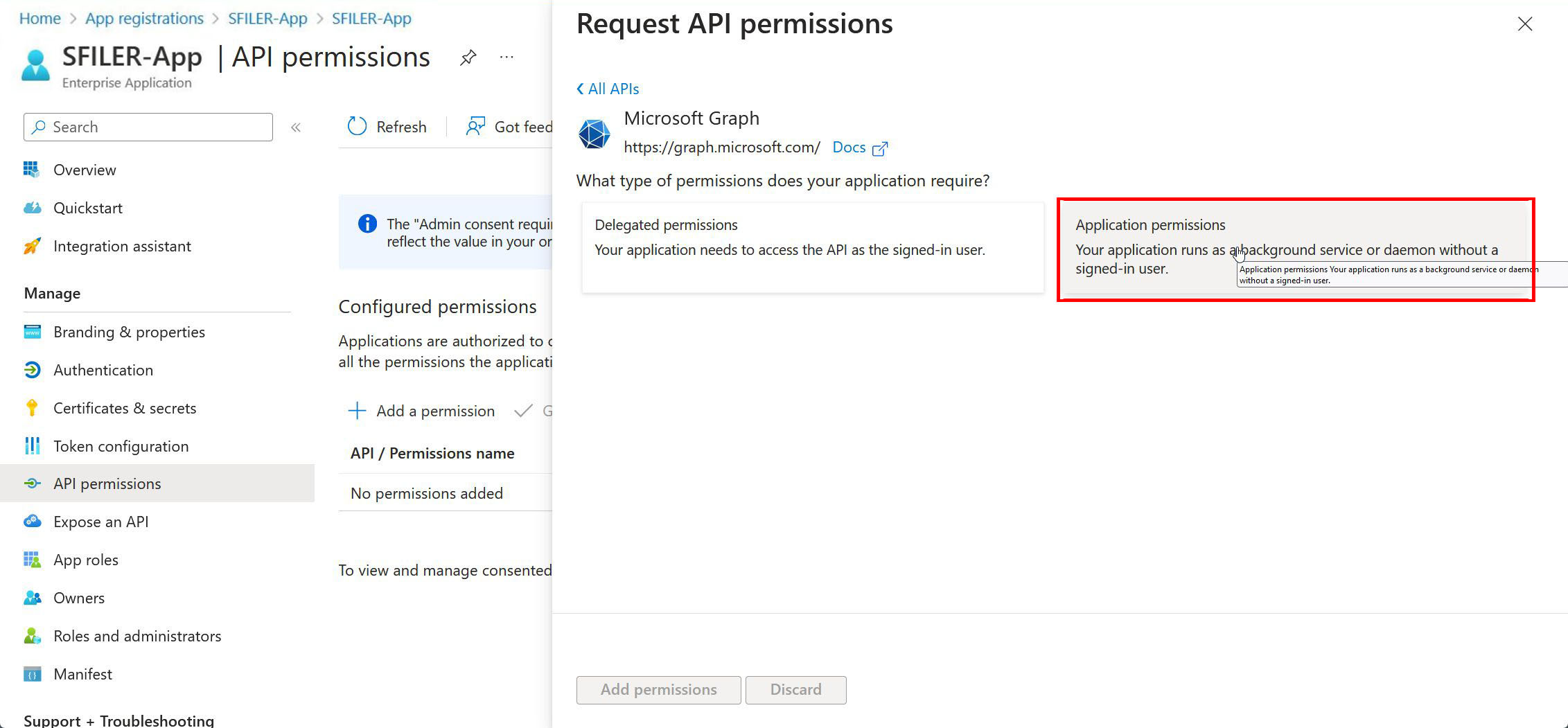1568x728 pixels.
Task: Click the SFILER-App enterprise application icon
Action: (x=35, y=65)
